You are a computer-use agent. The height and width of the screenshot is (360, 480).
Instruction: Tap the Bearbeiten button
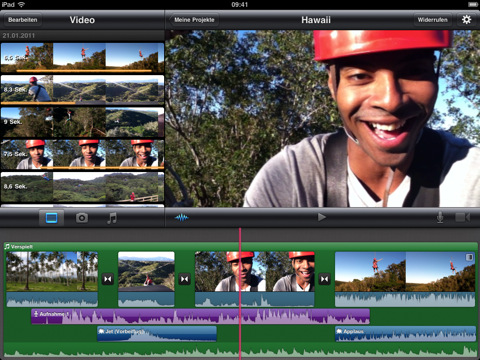23,20
